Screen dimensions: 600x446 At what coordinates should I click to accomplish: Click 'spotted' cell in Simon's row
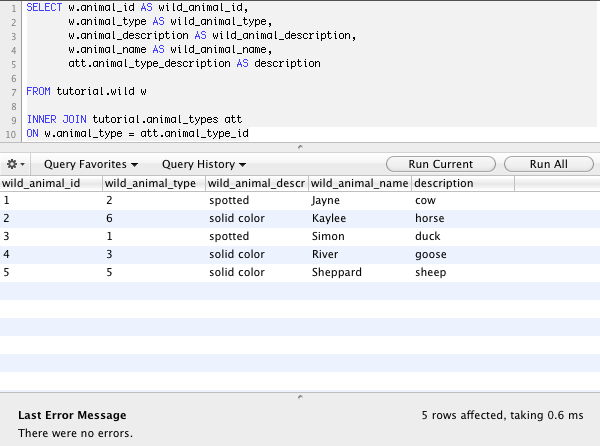[257, 236]
